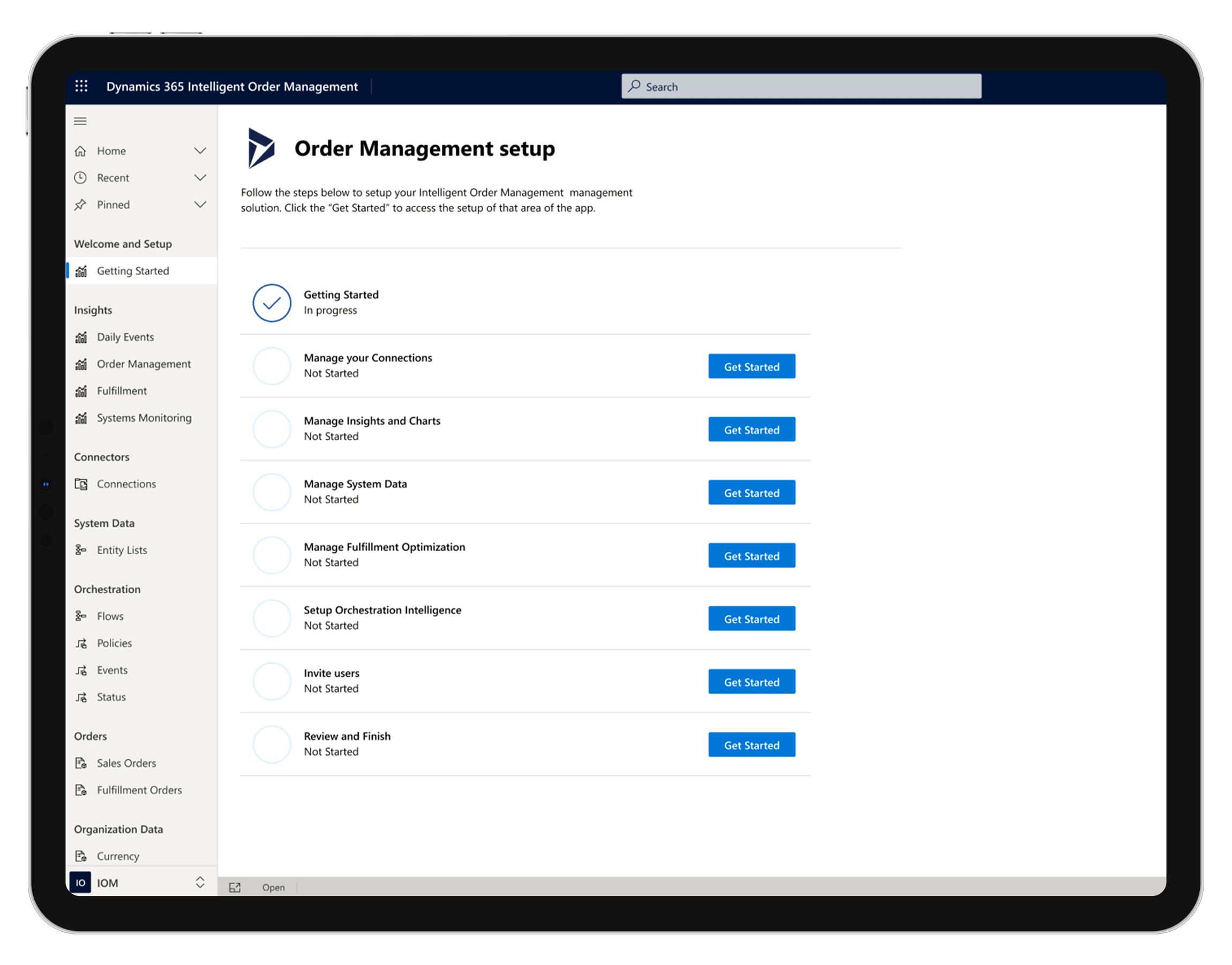The width and height of the screenshot is (1232, 965).
Task: Click the Entity Lists icon
Action: pos(81,550)
